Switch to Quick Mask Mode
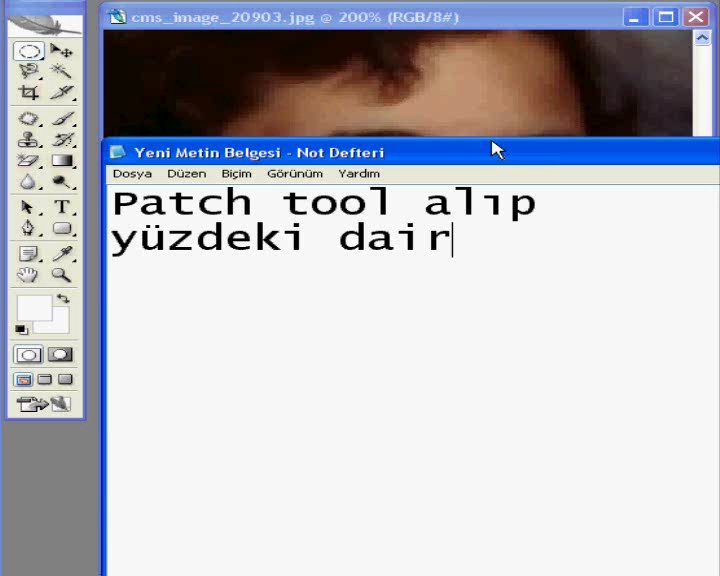 tap(60, 355)
